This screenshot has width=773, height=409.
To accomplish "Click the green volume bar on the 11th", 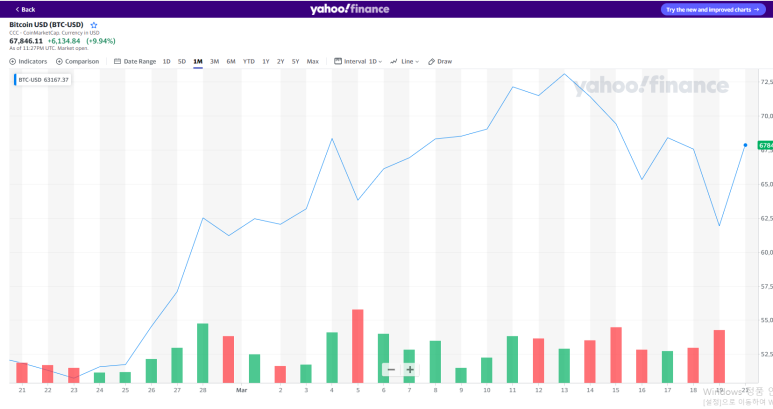I will coord(513,359).
